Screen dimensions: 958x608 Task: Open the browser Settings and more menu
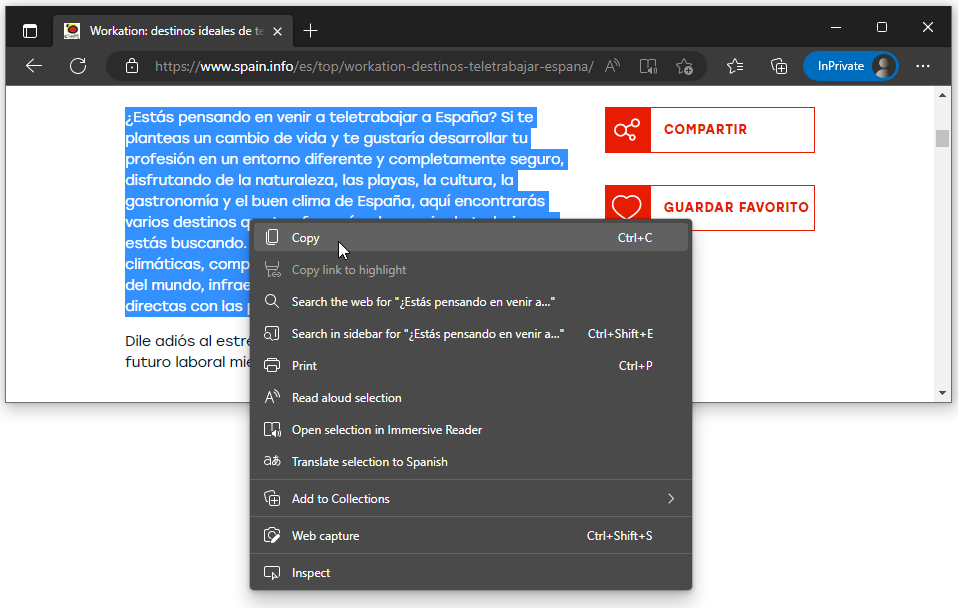point(922,65)
